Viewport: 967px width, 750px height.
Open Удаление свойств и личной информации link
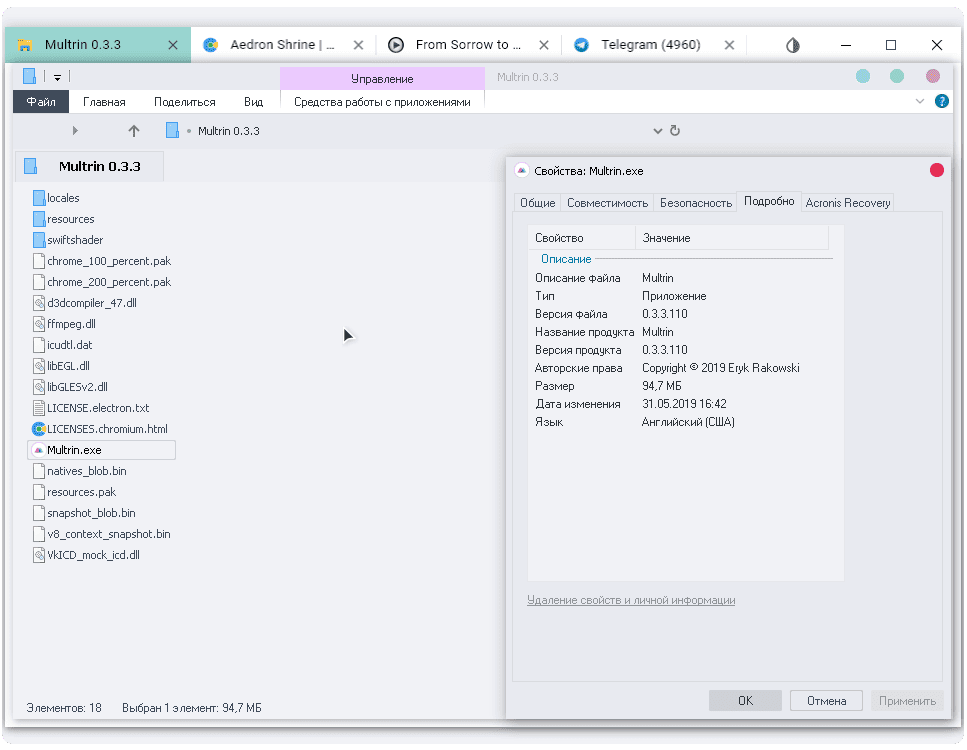coord(631,600)
